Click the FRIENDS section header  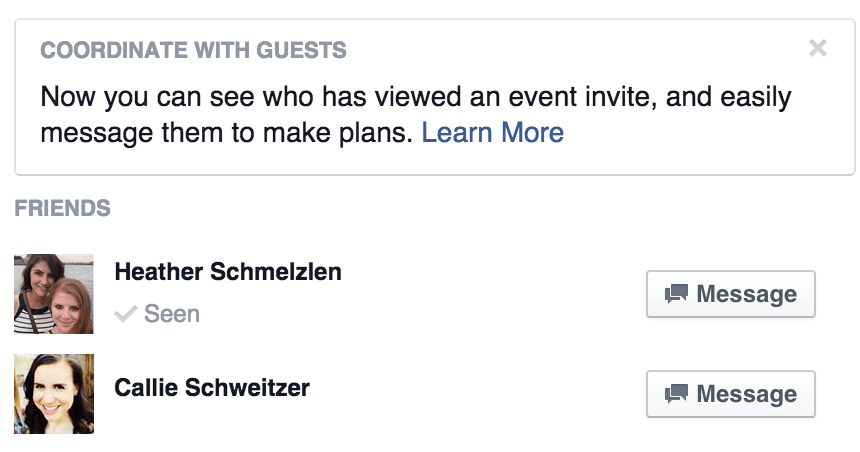(62, 209)
